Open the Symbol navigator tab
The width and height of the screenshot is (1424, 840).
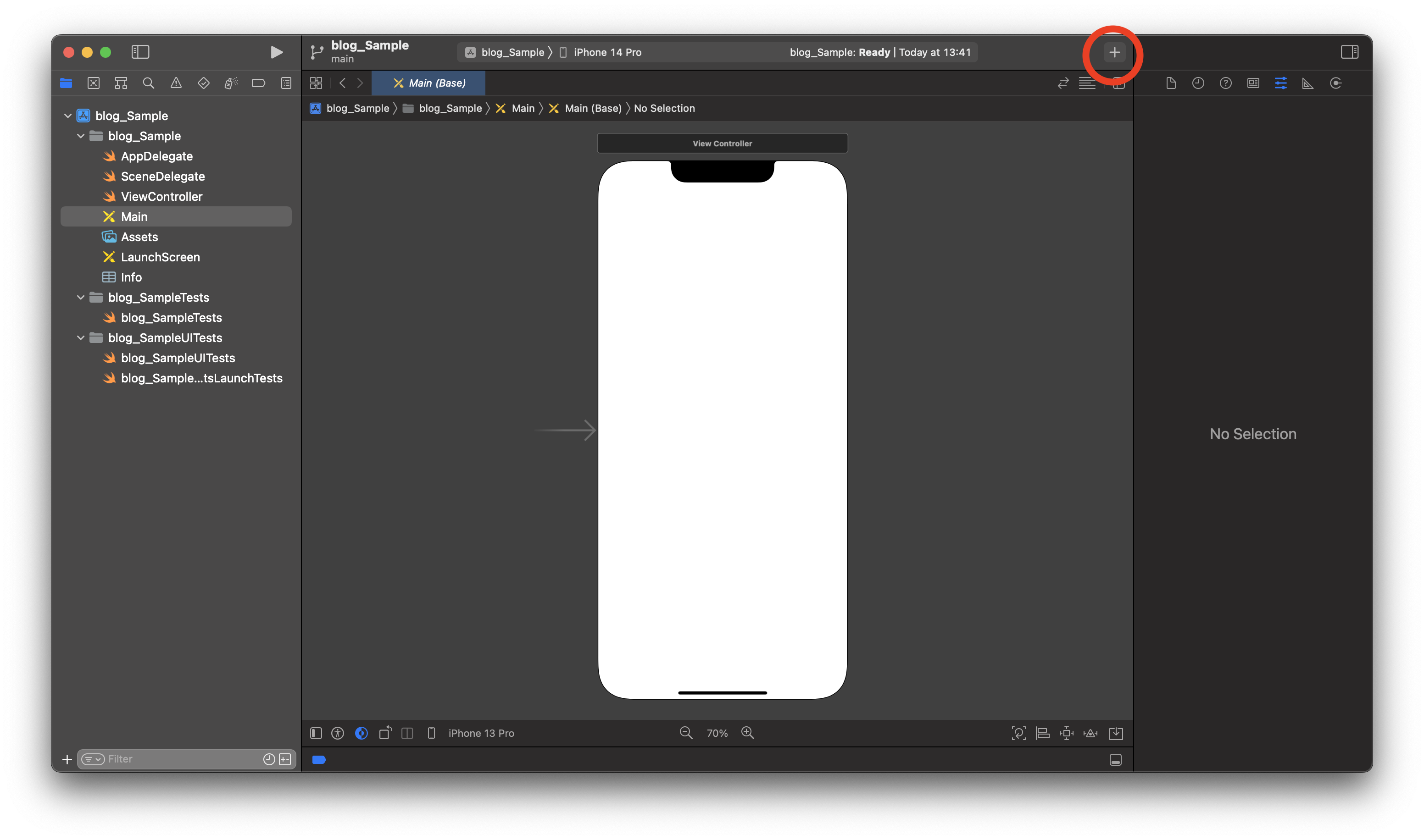[121, 83]
